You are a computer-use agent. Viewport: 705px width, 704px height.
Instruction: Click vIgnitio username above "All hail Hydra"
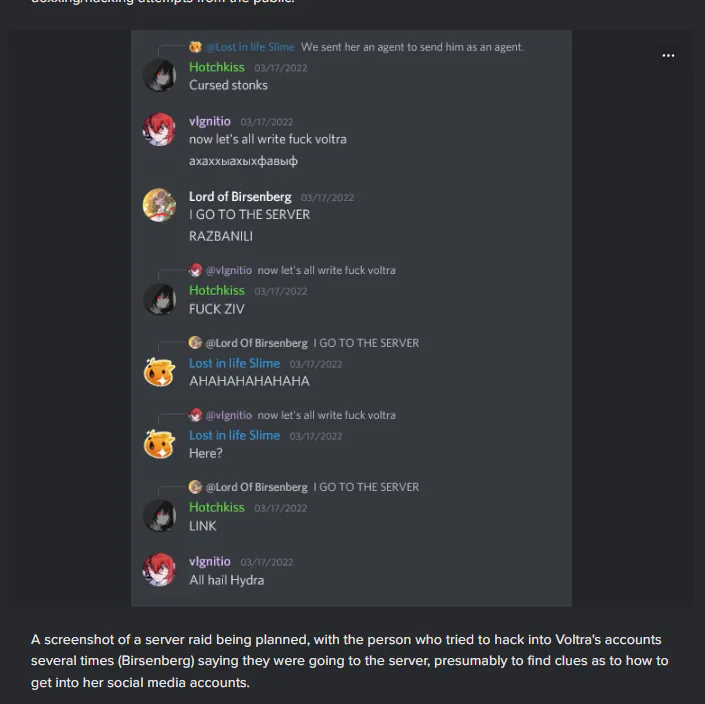pyautogui.click(x=210, y=561)
